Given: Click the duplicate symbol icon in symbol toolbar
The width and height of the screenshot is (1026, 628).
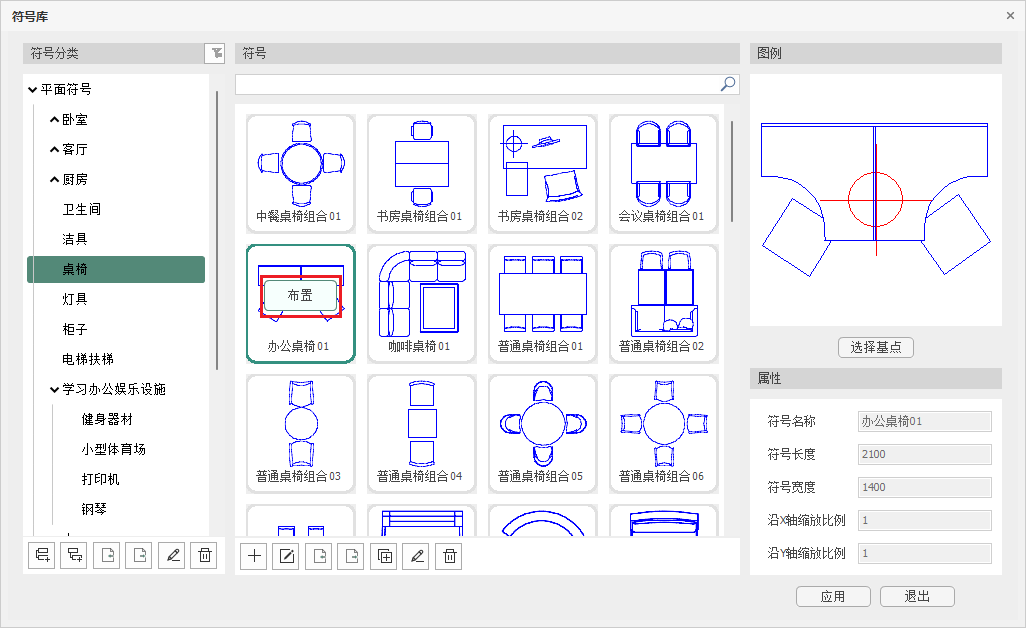Looking at the screenshot, I should (384, 557).
